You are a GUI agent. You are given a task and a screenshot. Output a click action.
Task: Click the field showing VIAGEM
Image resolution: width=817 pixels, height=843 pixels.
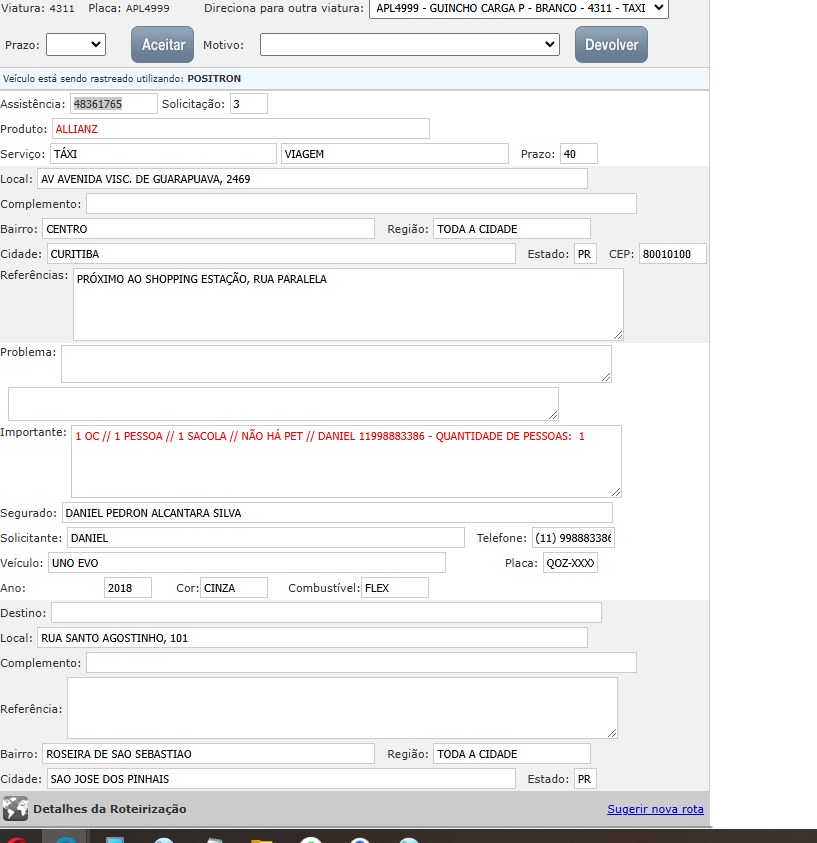pos(395,154)
